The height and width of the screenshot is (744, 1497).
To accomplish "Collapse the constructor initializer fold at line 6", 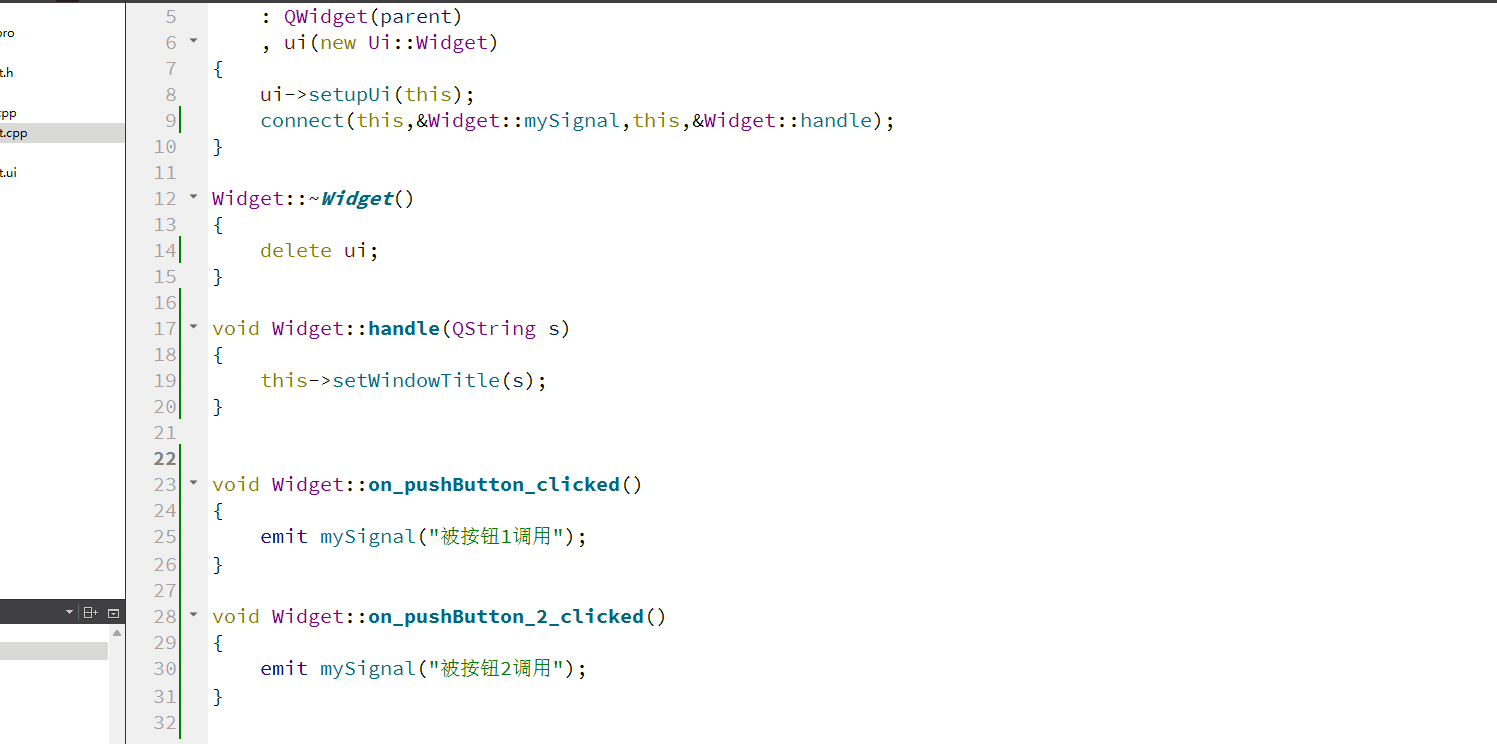I will [193, 41].
